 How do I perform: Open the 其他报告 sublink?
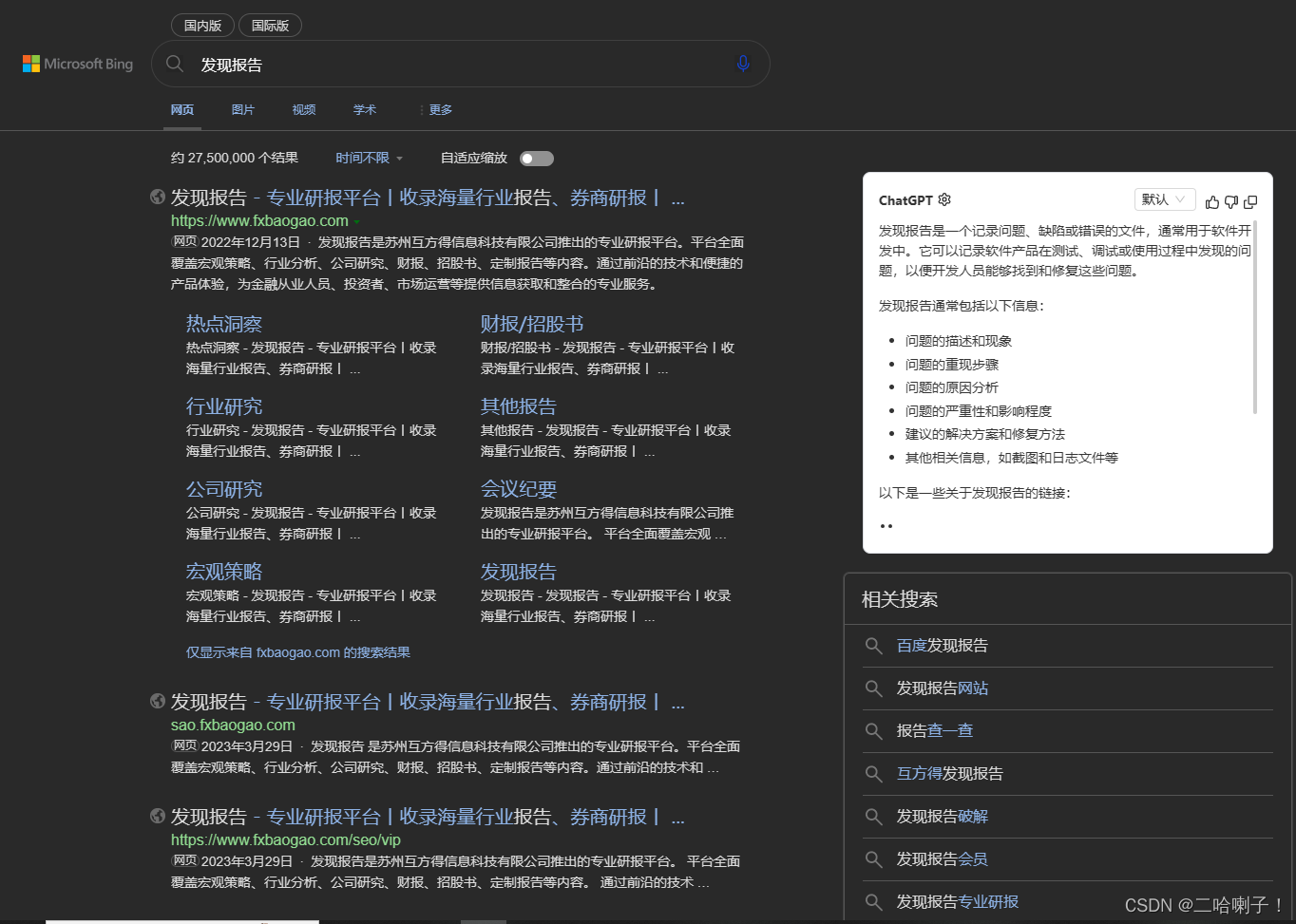(x=519, y=406)
